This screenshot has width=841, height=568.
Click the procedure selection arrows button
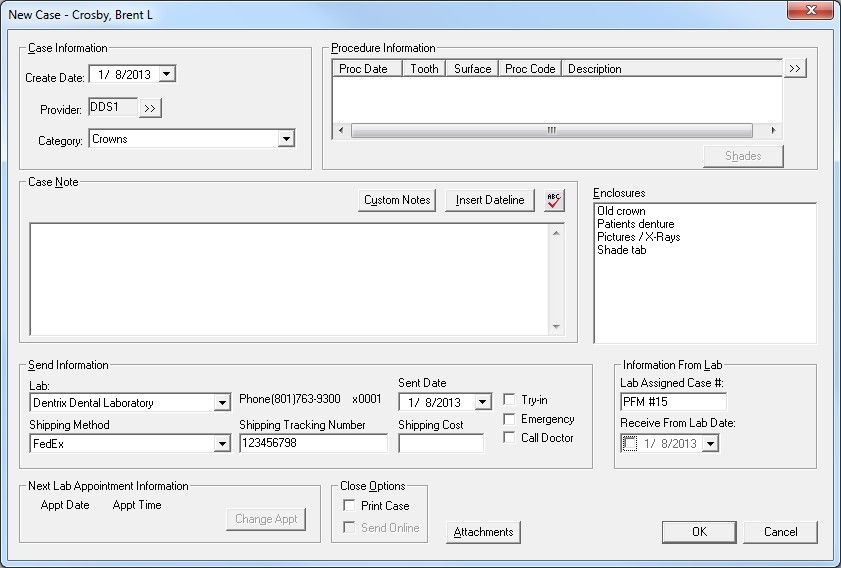(795, 69)
